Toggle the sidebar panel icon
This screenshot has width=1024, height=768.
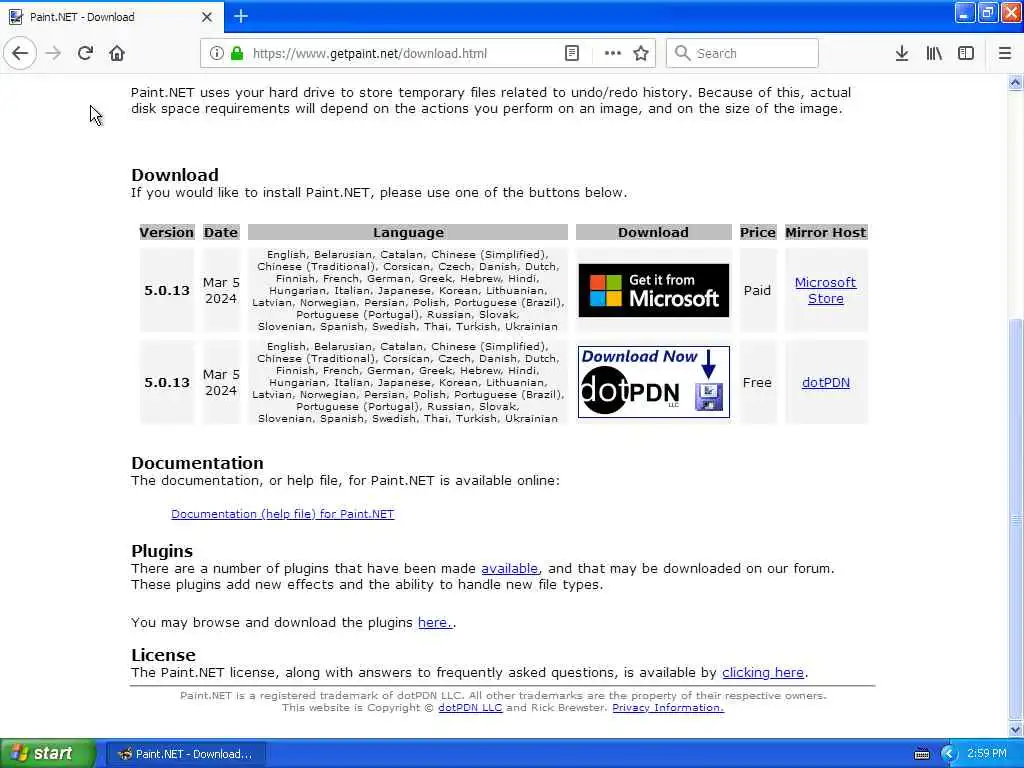tap(966, 53)
